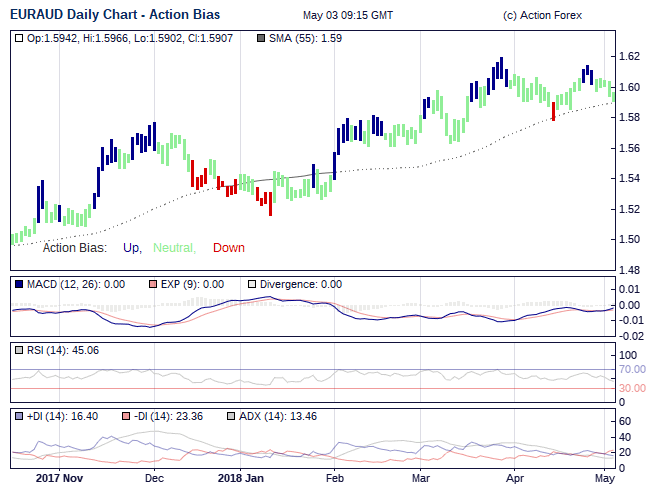Click the RSI 30.00 oversold level label
This screenshot has height=489, width=650.
pos(631,388)
